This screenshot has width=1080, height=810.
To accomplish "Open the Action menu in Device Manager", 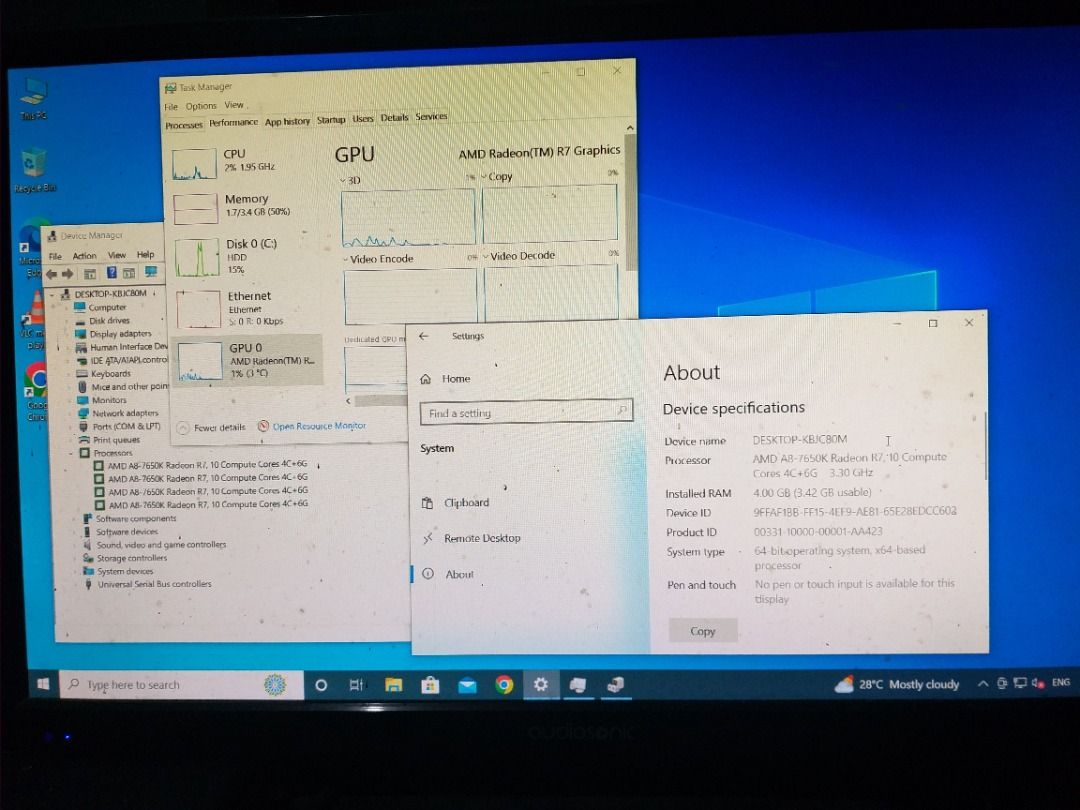I will (x=84, y=255).
